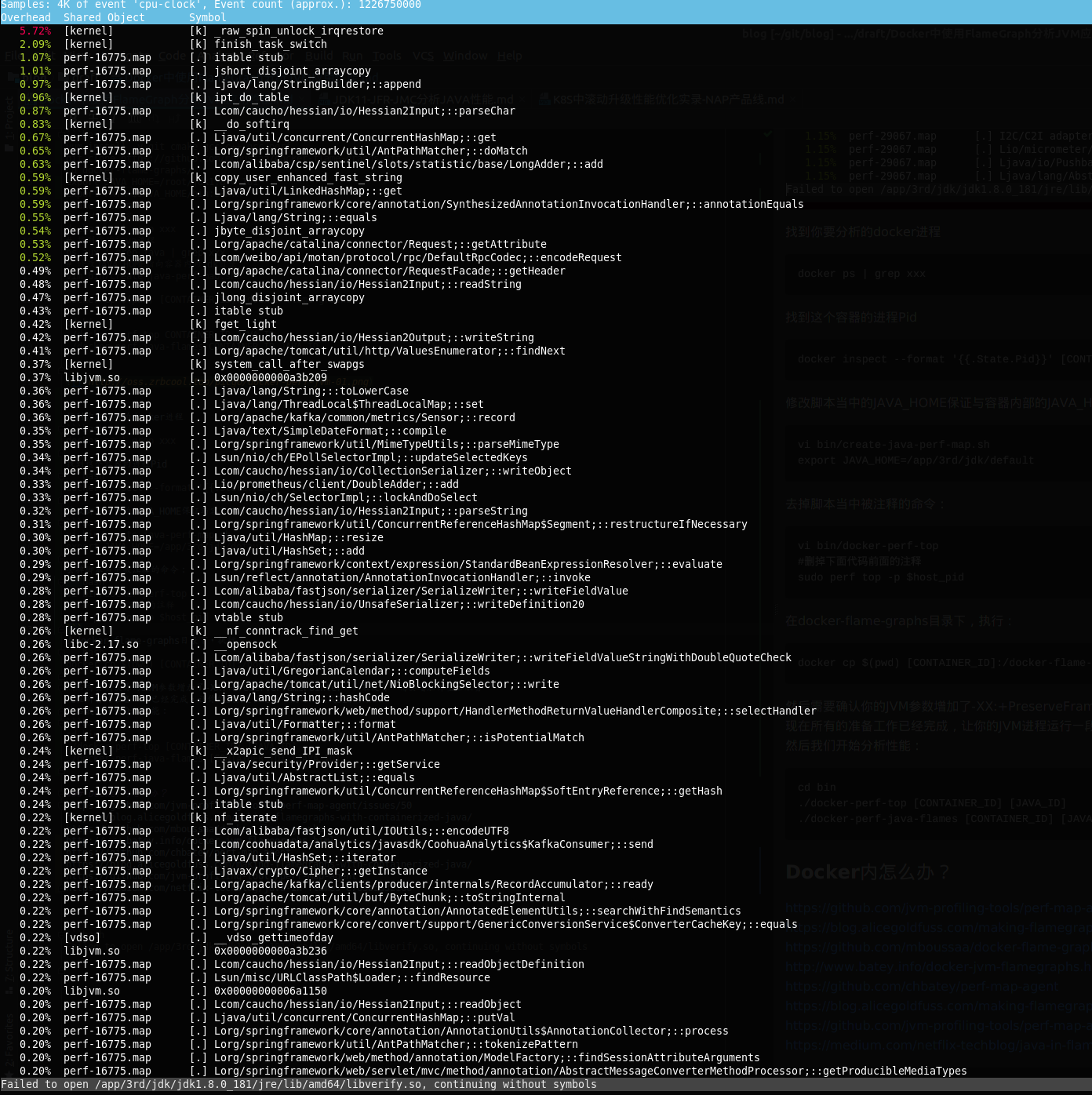
Task: Open the Build menu
Action: [x=318, y=56]
